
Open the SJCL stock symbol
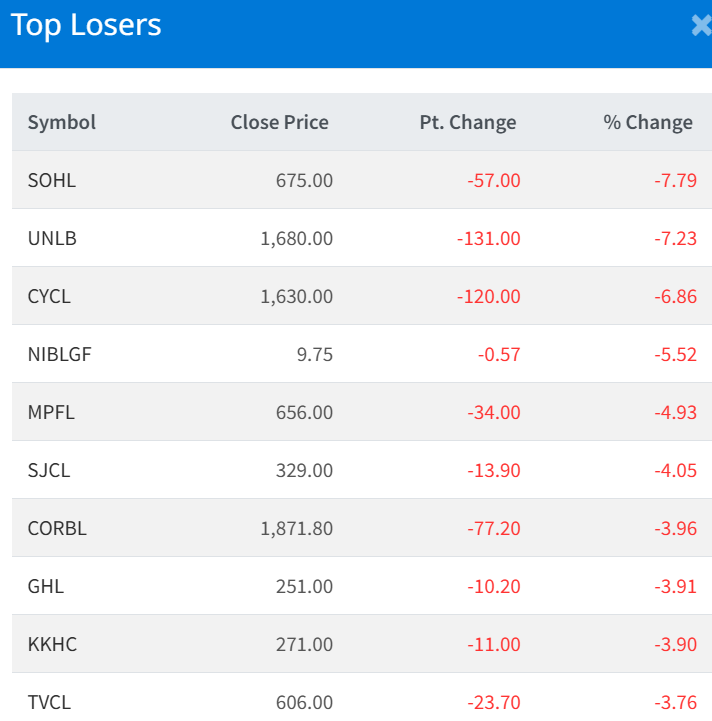(49, 471)
